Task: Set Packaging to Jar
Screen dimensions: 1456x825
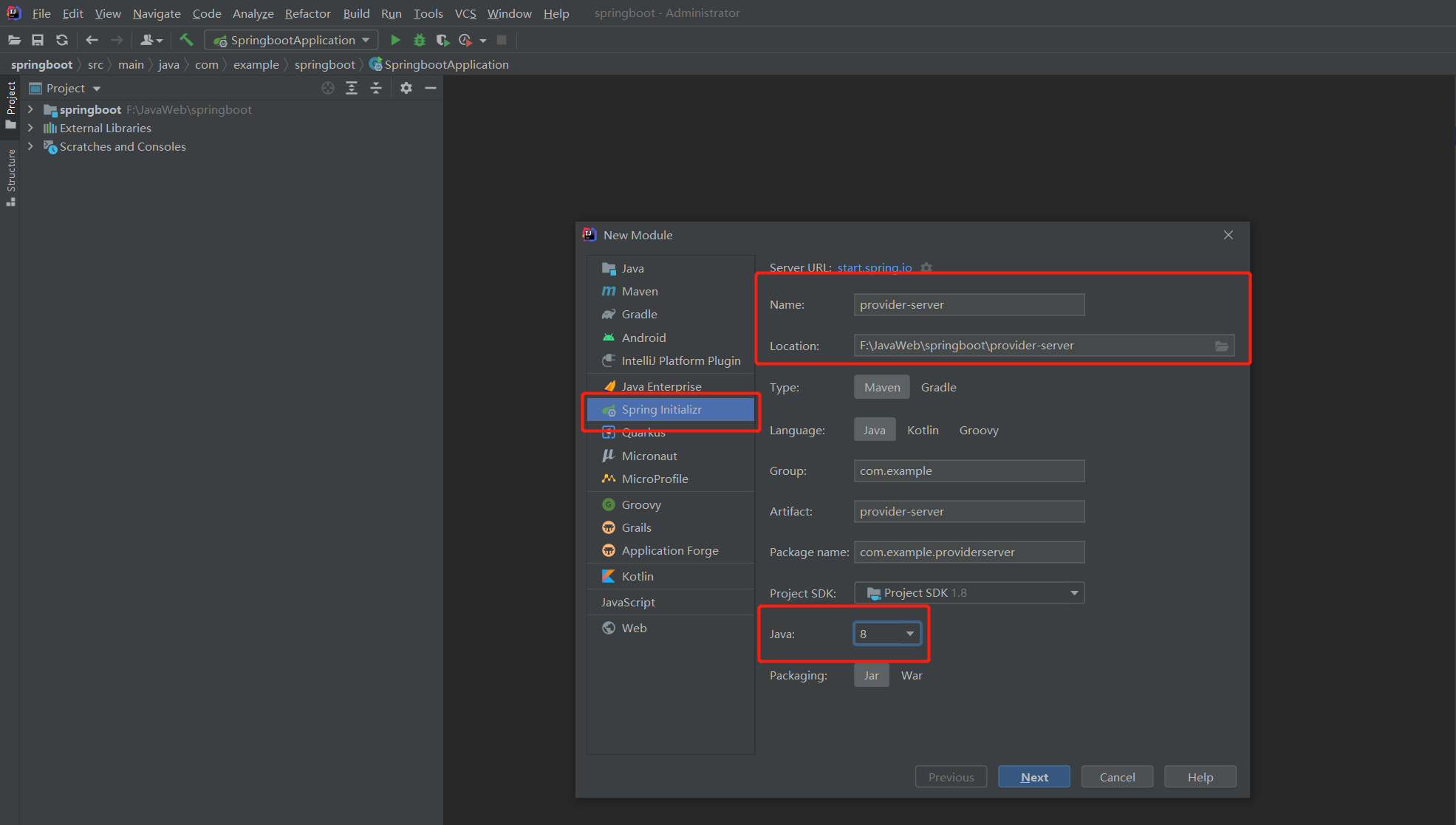Action: pyautogui.click(x=872, y=675)
